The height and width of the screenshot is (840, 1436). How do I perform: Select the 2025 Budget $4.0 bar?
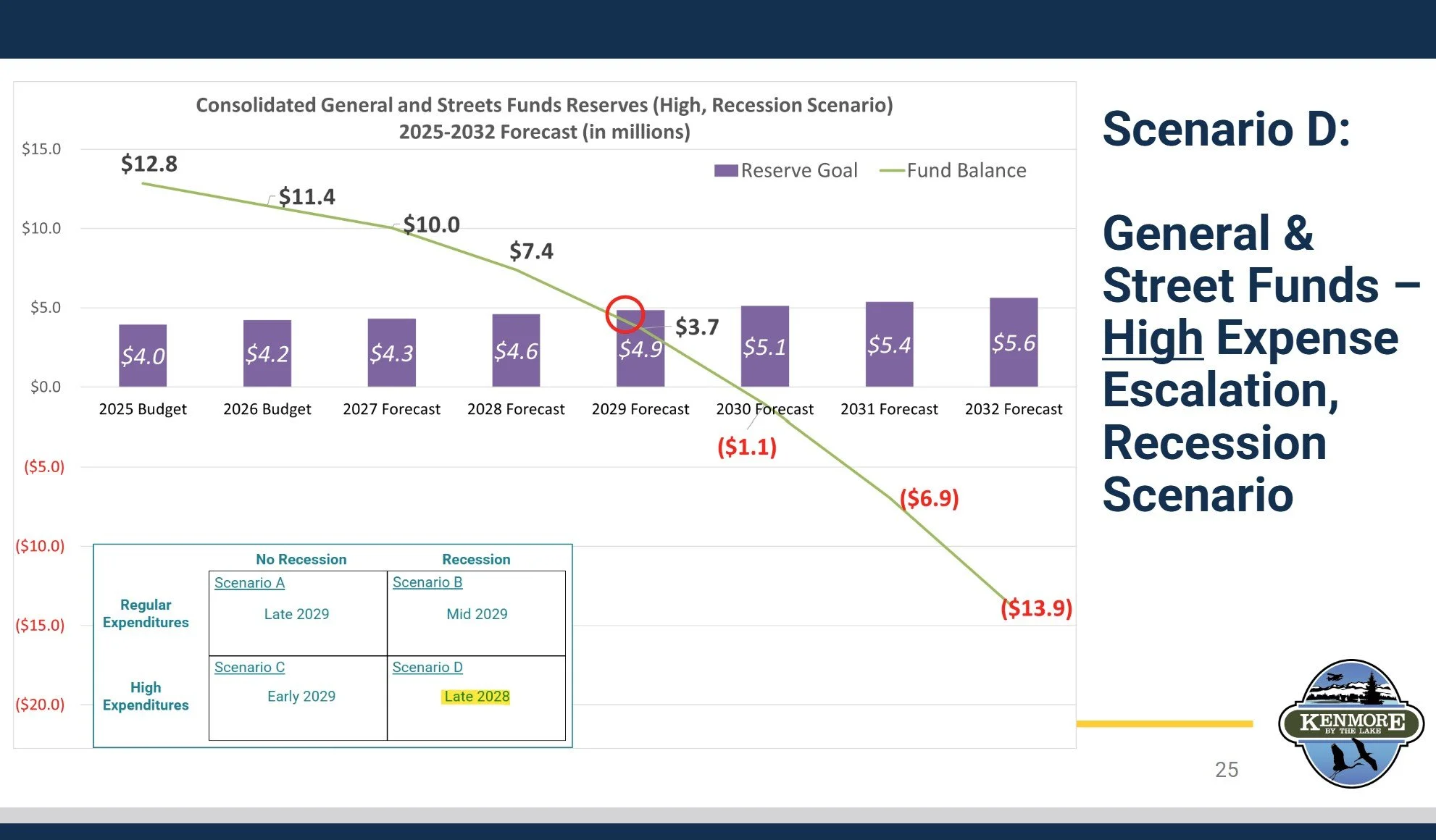coord(143,355)
